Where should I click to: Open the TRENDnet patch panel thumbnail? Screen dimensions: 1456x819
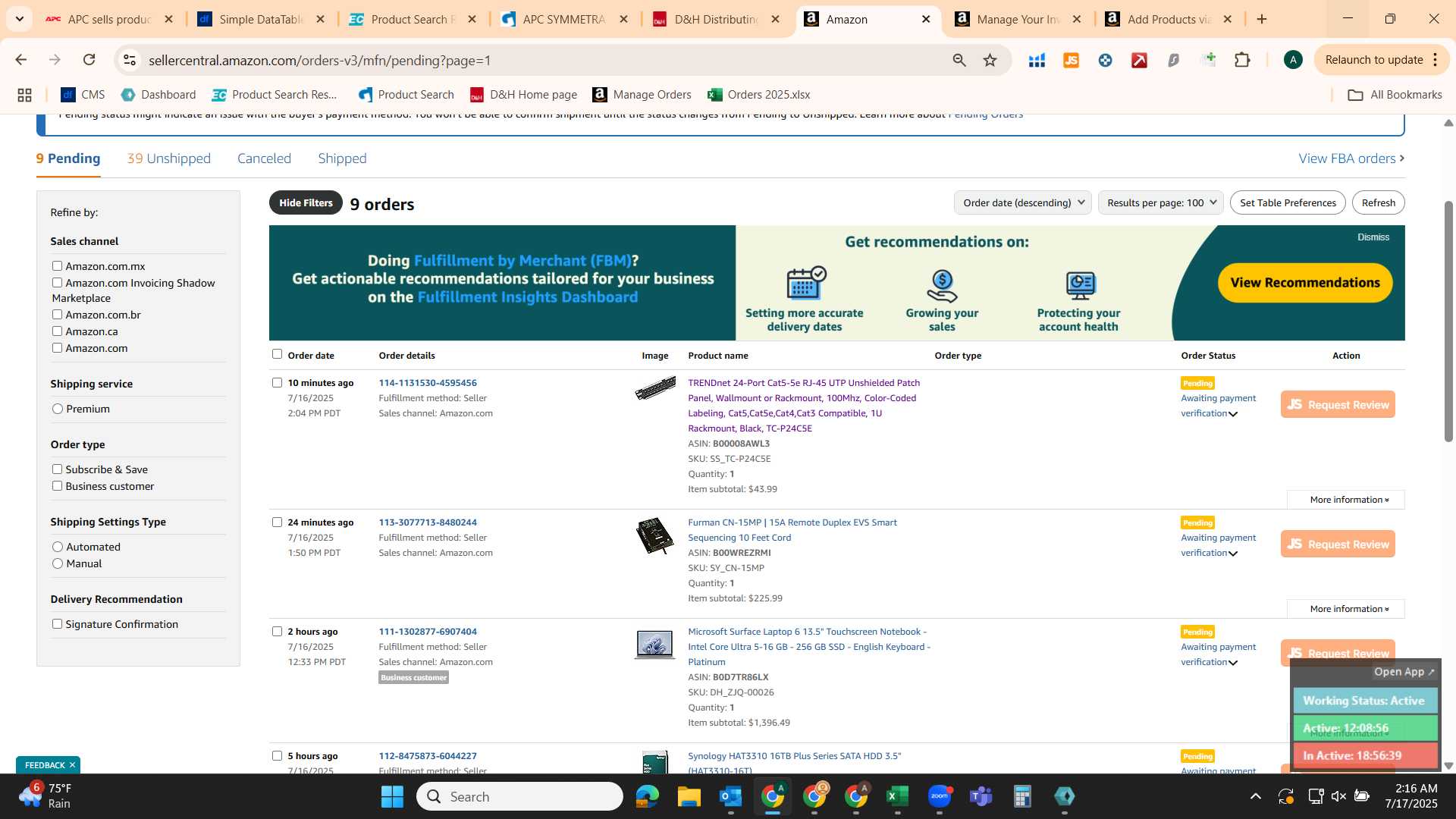pos(655,389)
